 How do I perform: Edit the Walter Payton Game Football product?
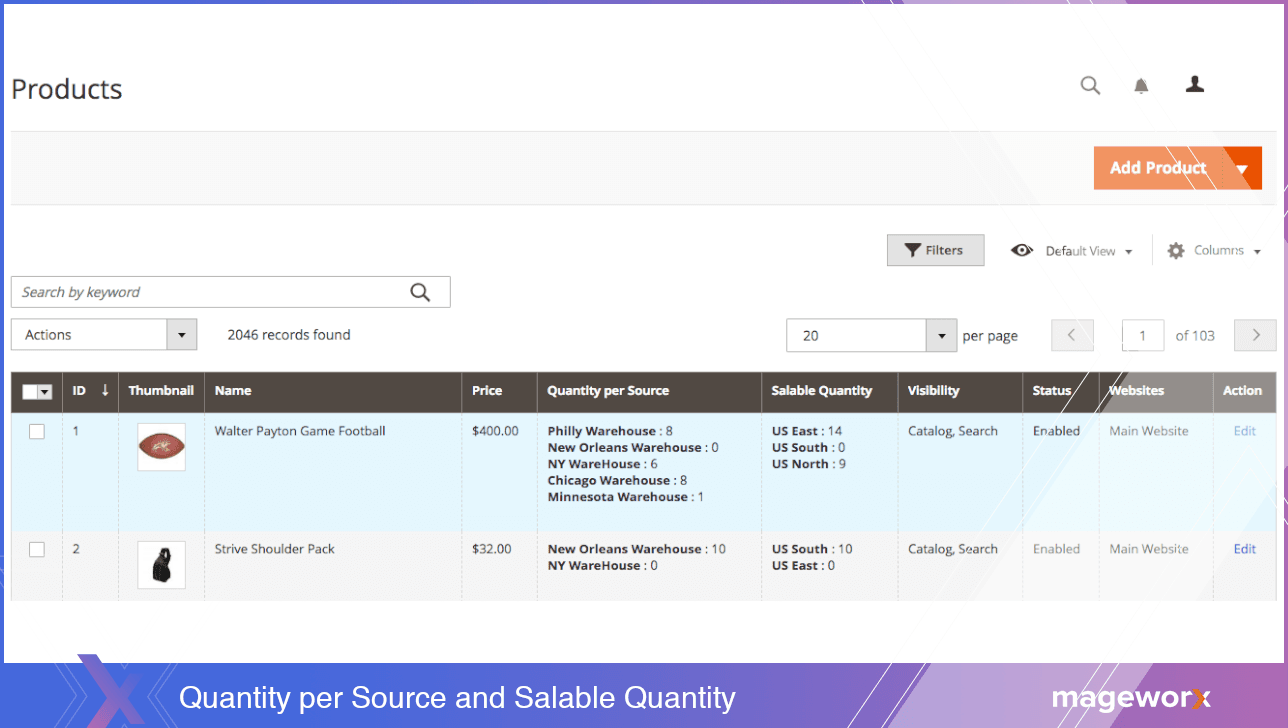click(x=1243, y=431)
